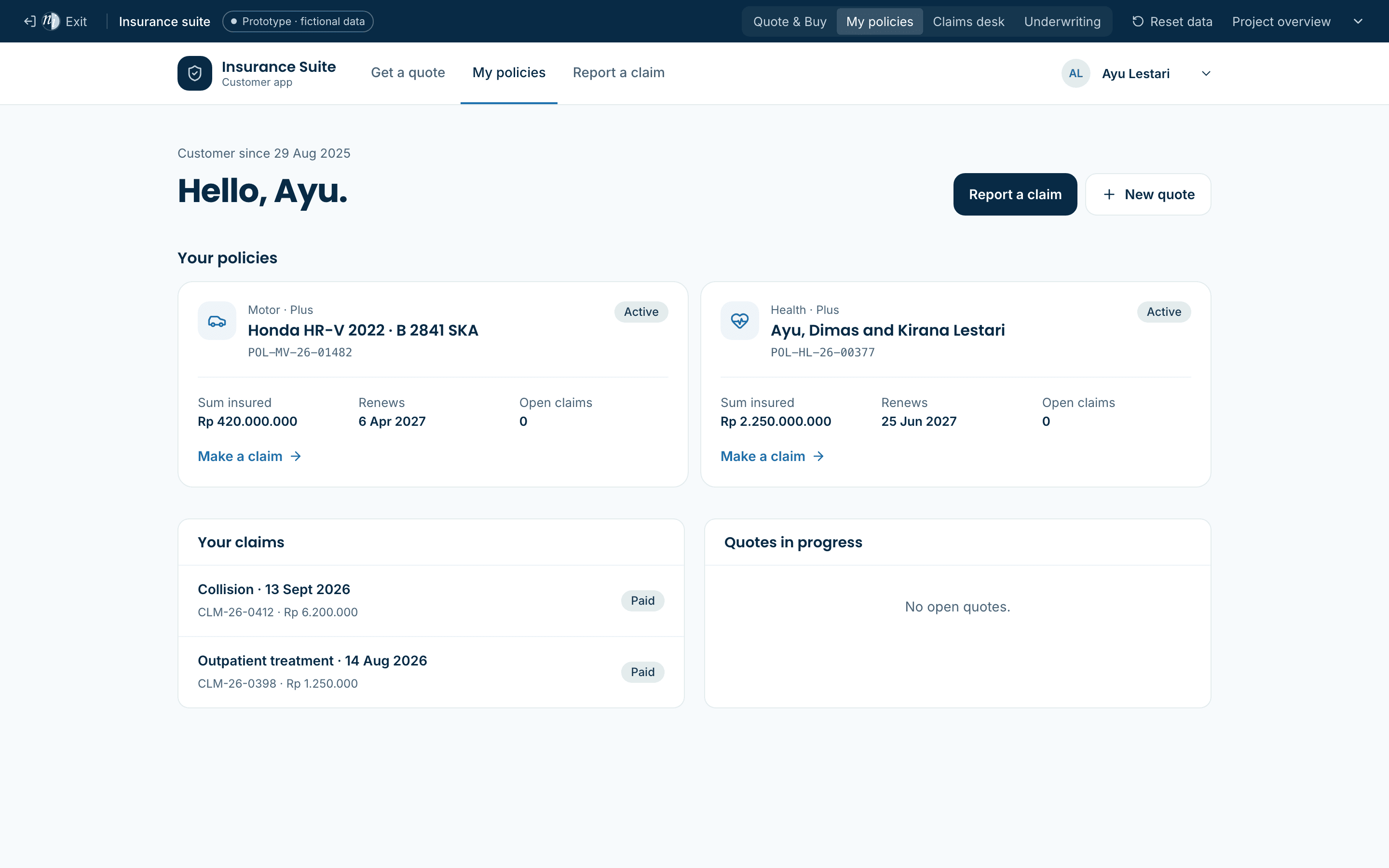
Task: Open the Claims desk tab
Action: pyautogui.click(x=968, y=21)
